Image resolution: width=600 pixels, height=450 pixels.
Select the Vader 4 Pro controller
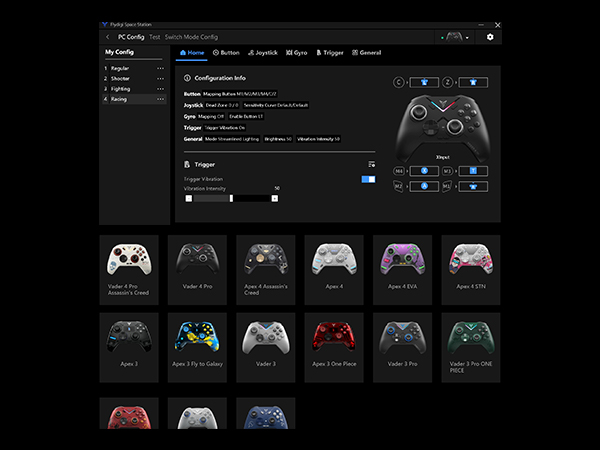197,270
